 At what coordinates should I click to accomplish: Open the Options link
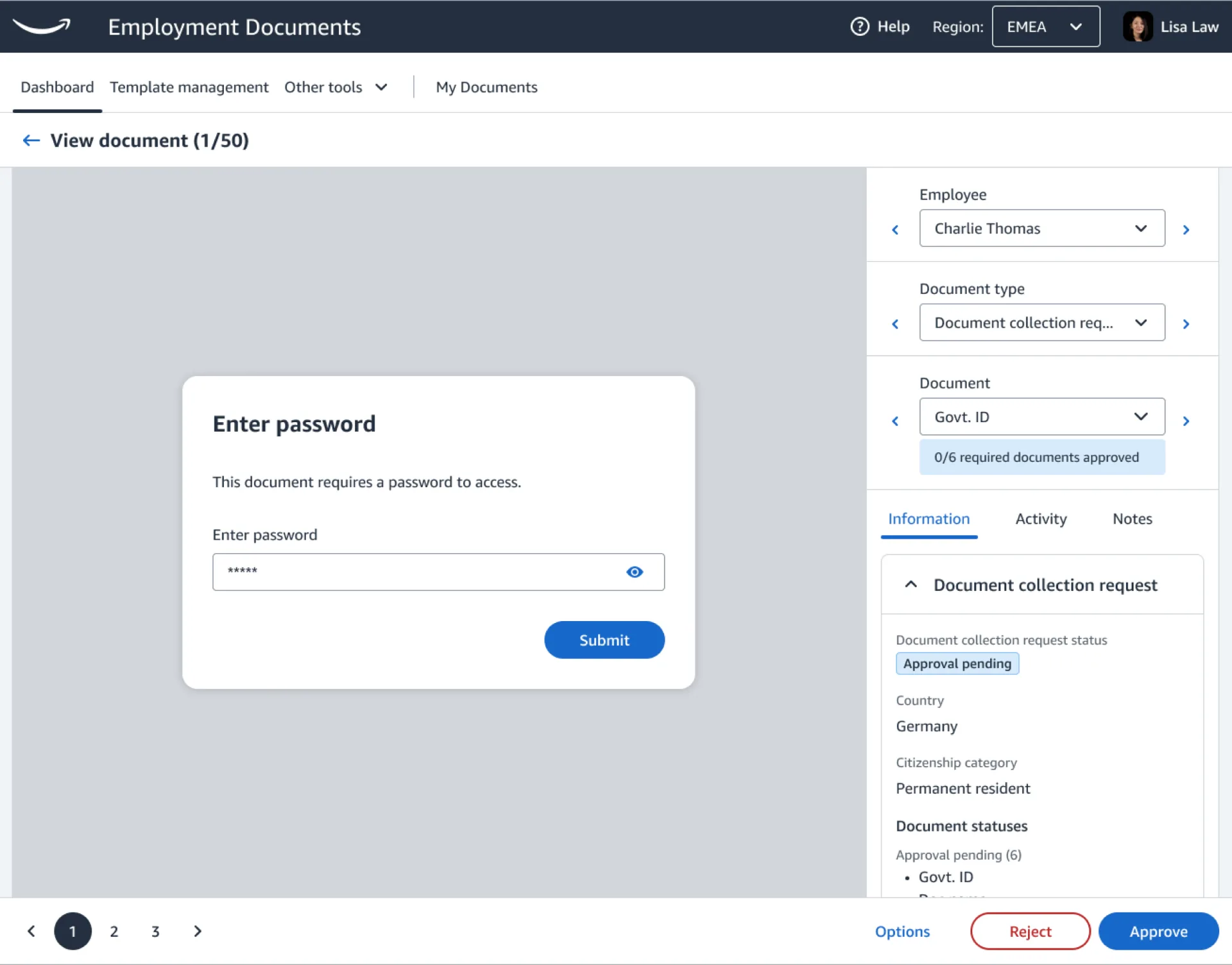pos(902,931)
